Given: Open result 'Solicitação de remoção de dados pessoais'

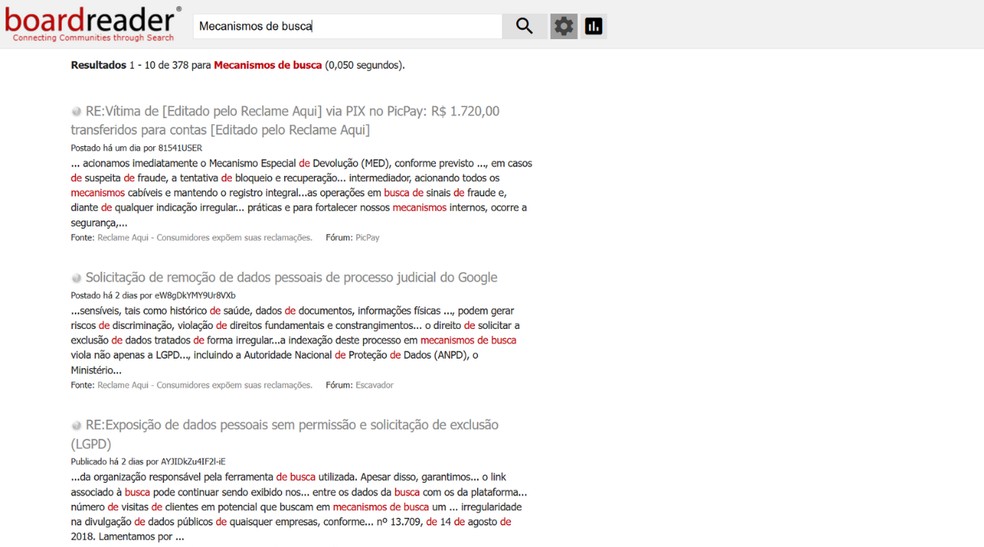Looking at the screenshot, I should [x=291, y=277].
